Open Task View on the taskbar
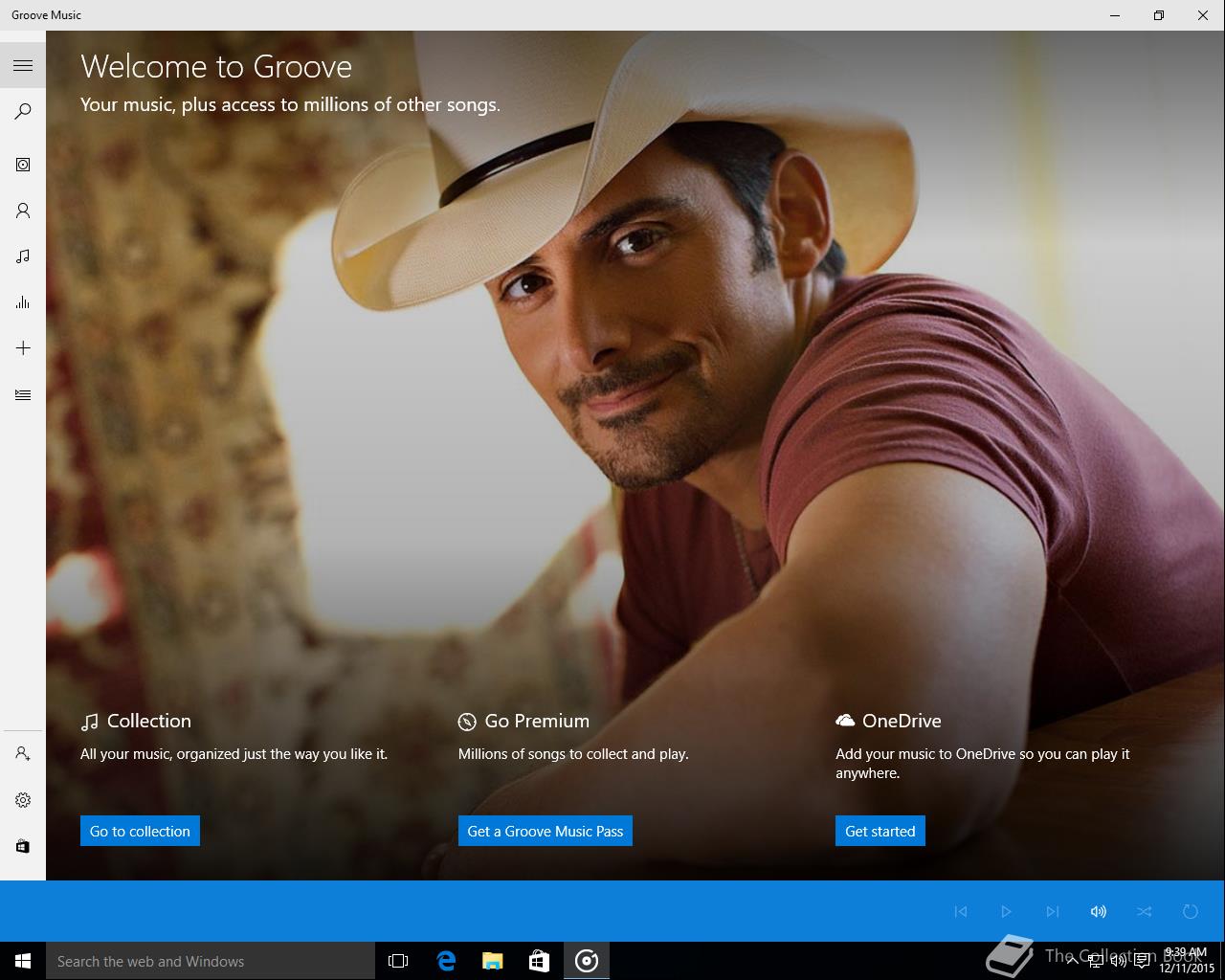Image resolution: width=1225 pixels, height=980 pixels. pos(398,961)
